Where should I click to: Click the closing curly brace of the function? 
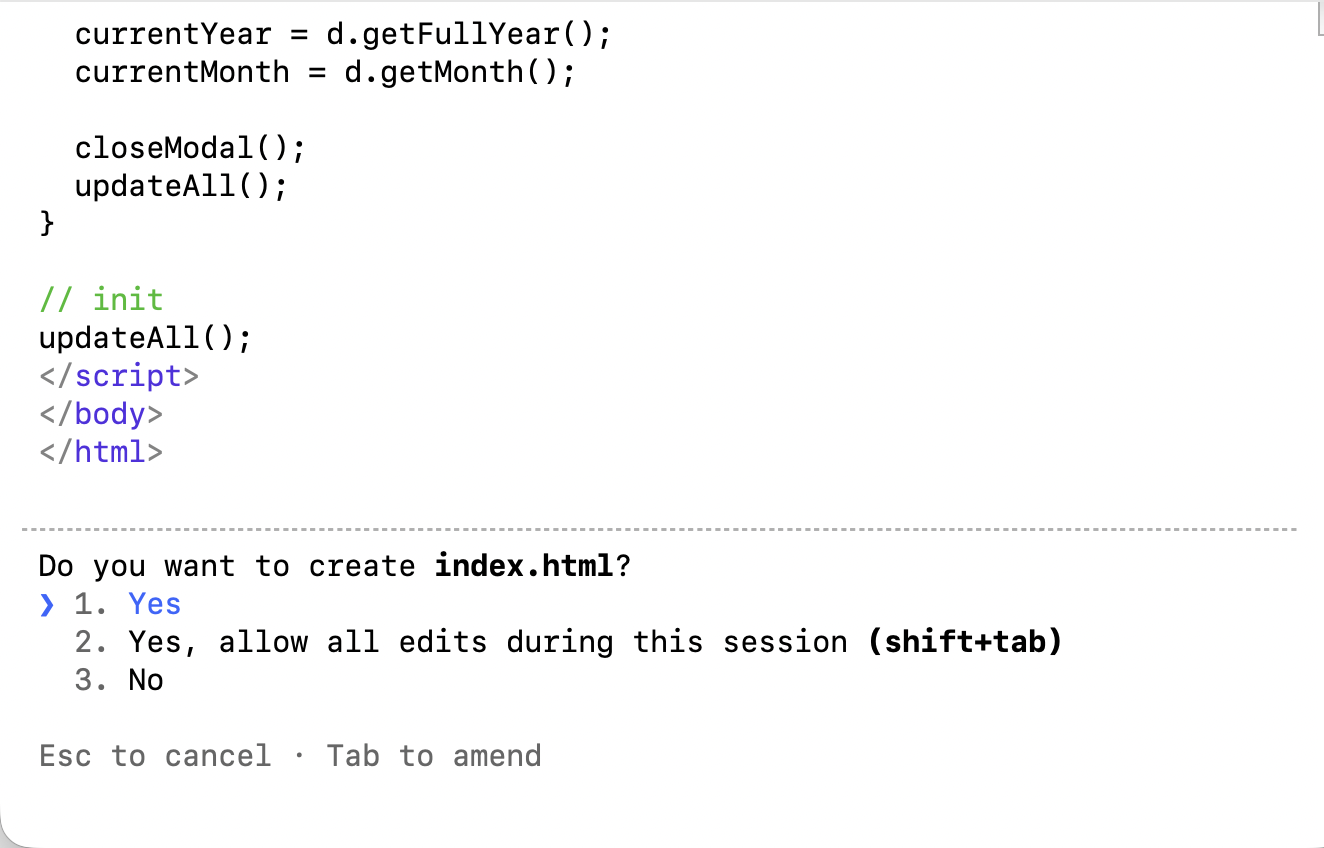coord(47,224)
